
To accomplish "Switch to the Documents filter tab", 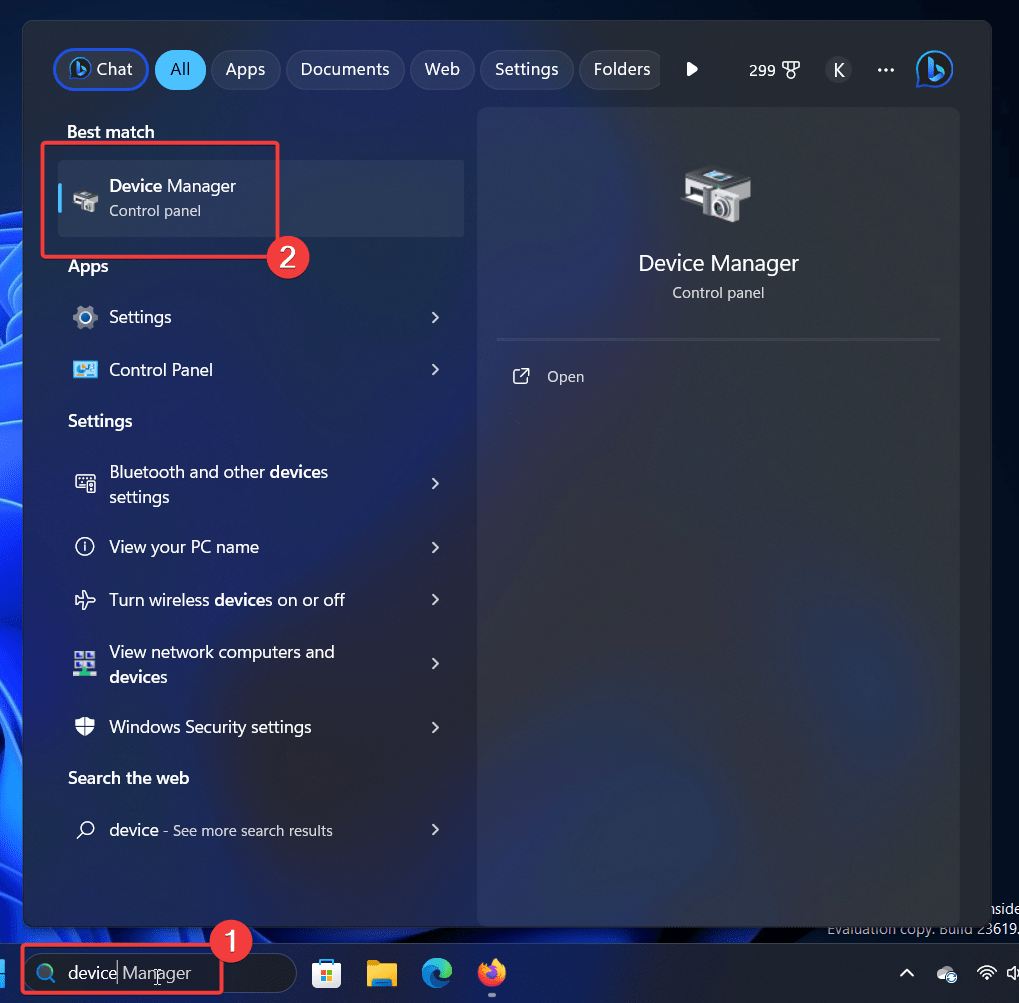I will pos(344,70).
